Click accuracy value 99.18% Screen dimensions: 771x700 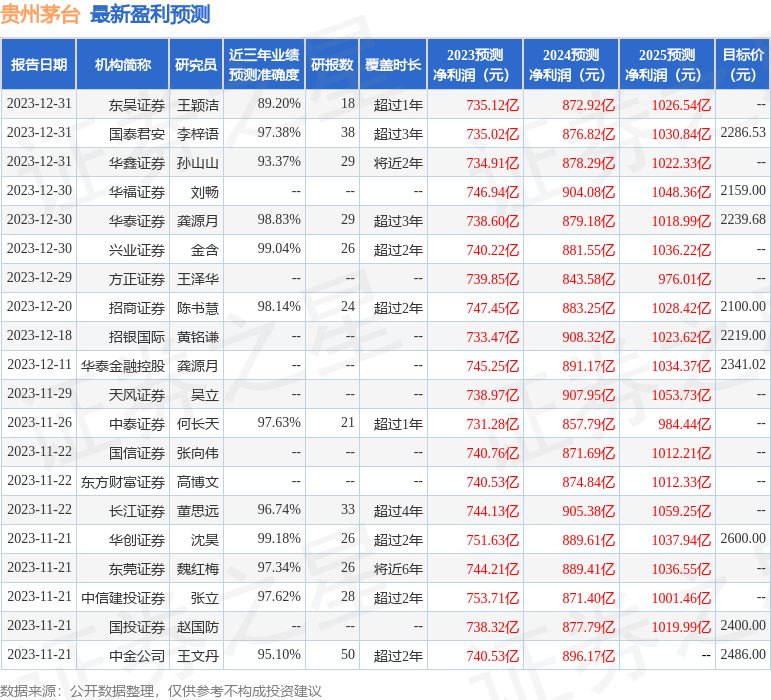[279, 538]
